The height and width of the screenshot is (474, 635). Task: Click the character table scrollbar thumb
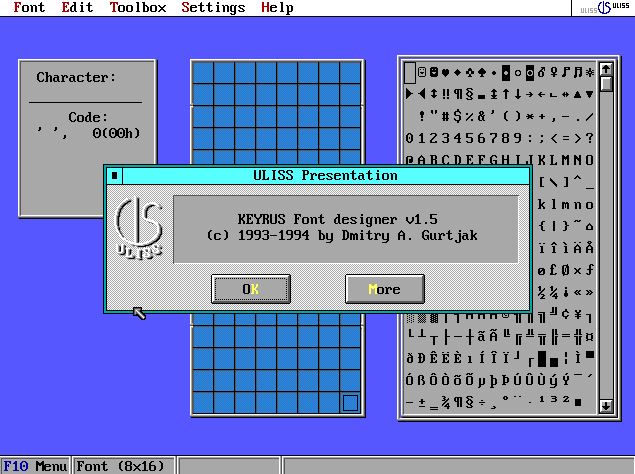tap(606, 84)
